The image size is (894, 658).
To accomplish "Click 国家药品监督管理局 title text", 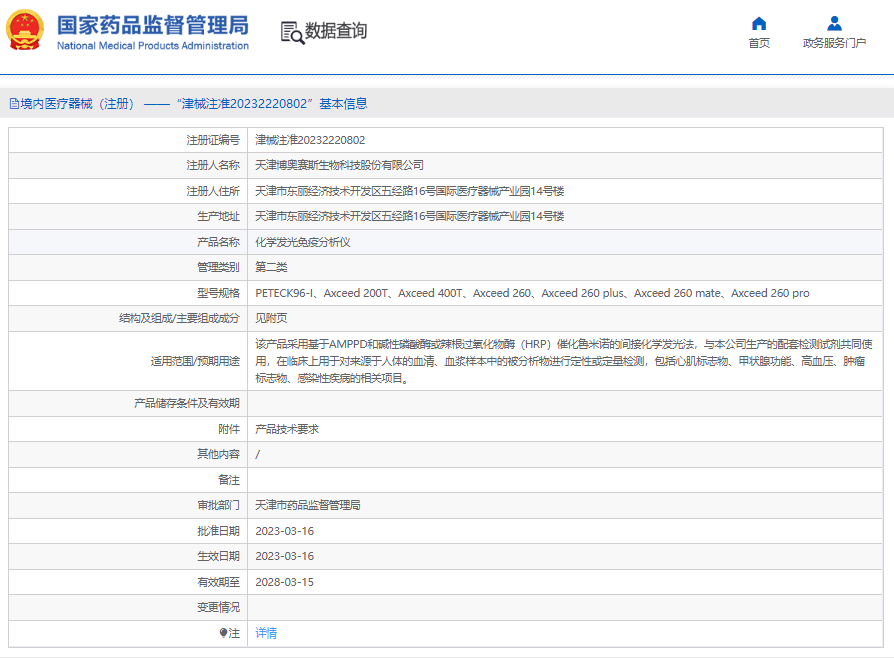I will pyautogui.click(x=153, y=25).
